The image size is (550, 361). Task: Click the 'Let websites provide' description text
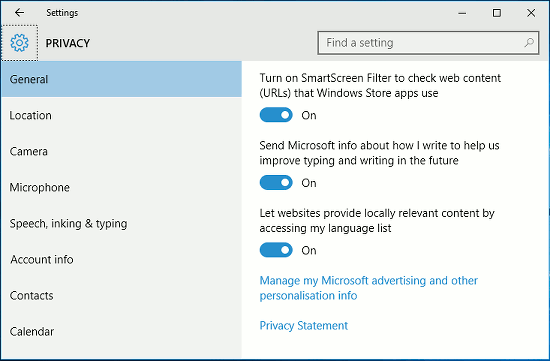(x=377, y=221)
